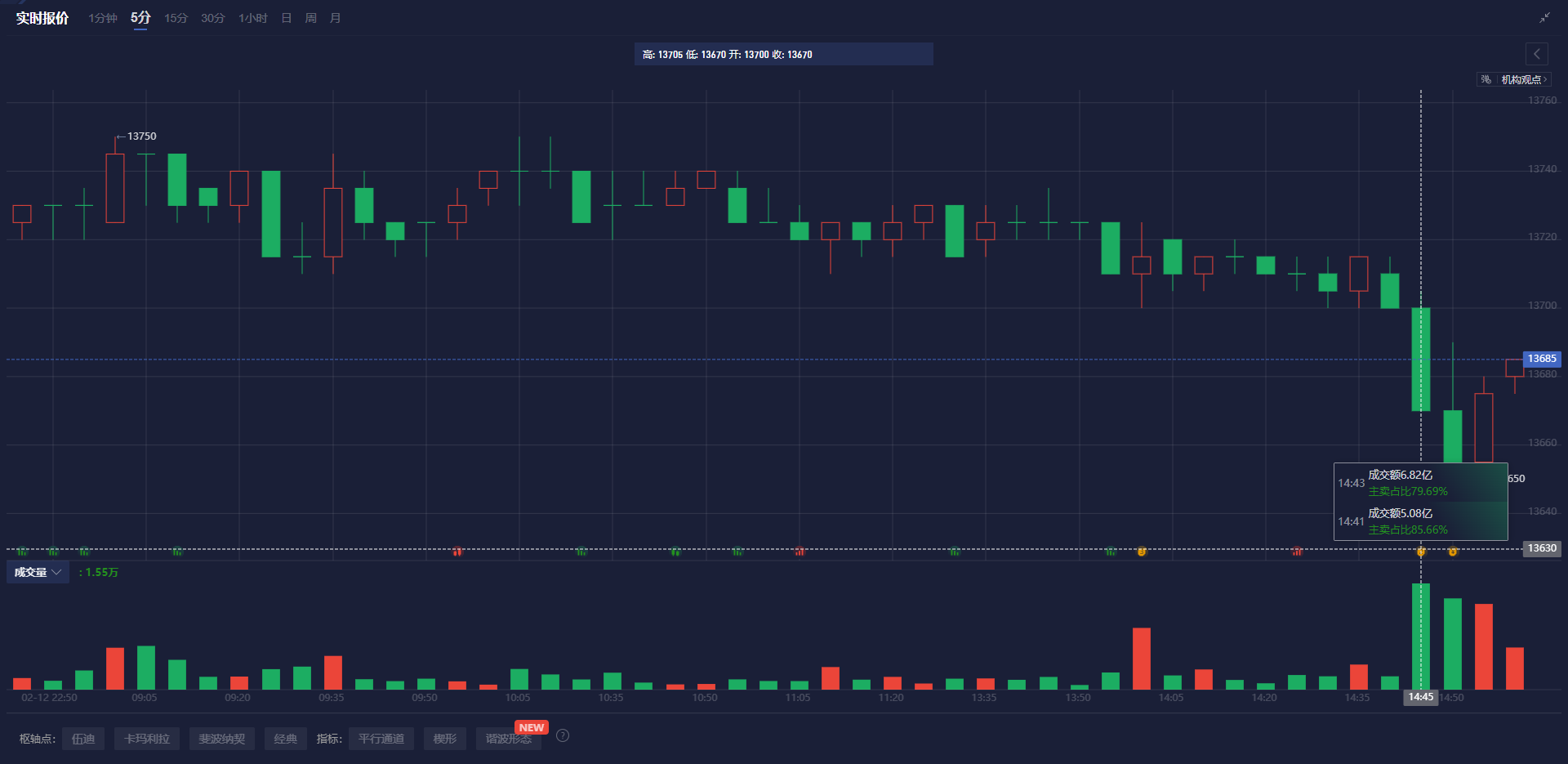Click the 13685 price label on right axis
The width and height of the screenshot is (1568, 764).
(1542, 358)
